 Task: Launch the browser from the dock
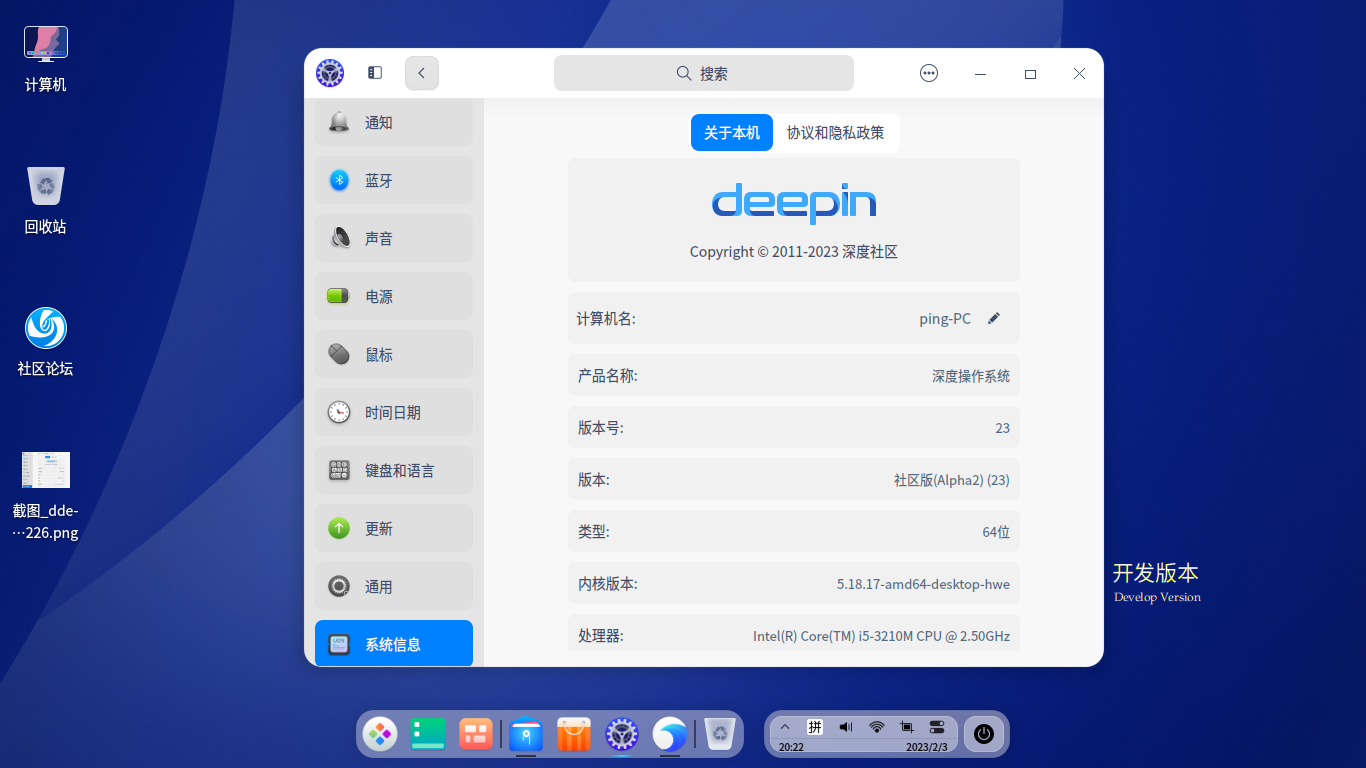(x=668, y=734)
